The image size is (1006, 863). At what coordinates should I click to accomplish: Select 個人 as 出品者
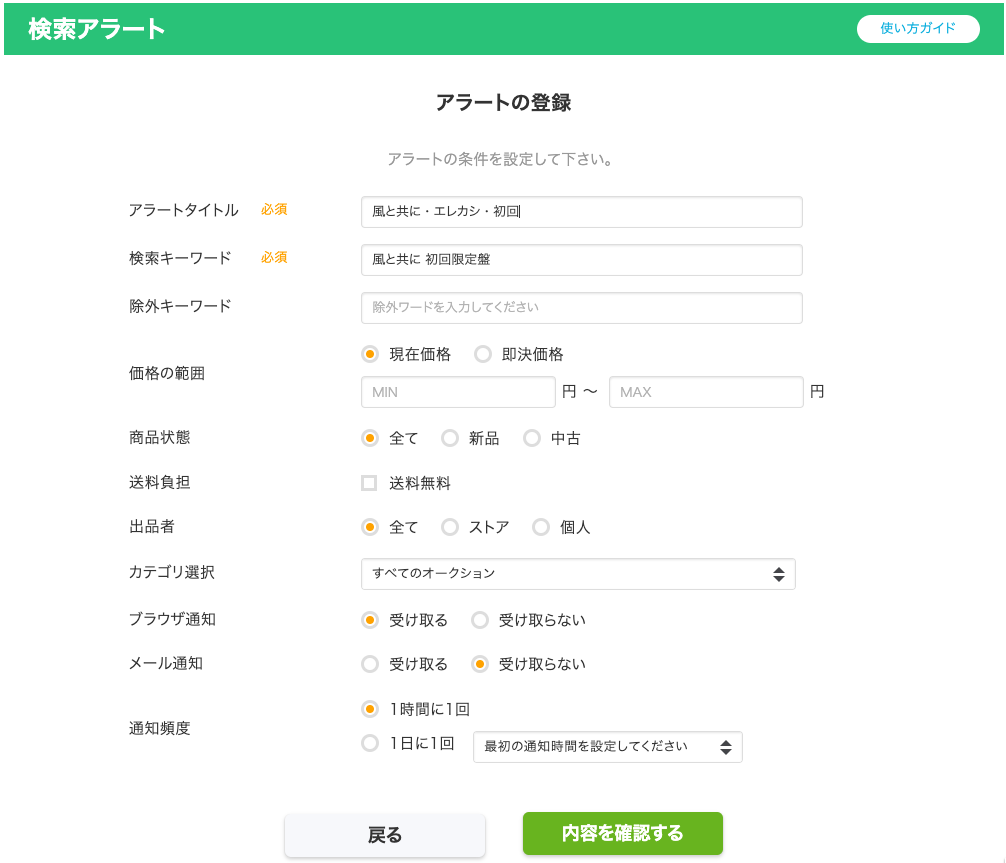pos(541,527)
